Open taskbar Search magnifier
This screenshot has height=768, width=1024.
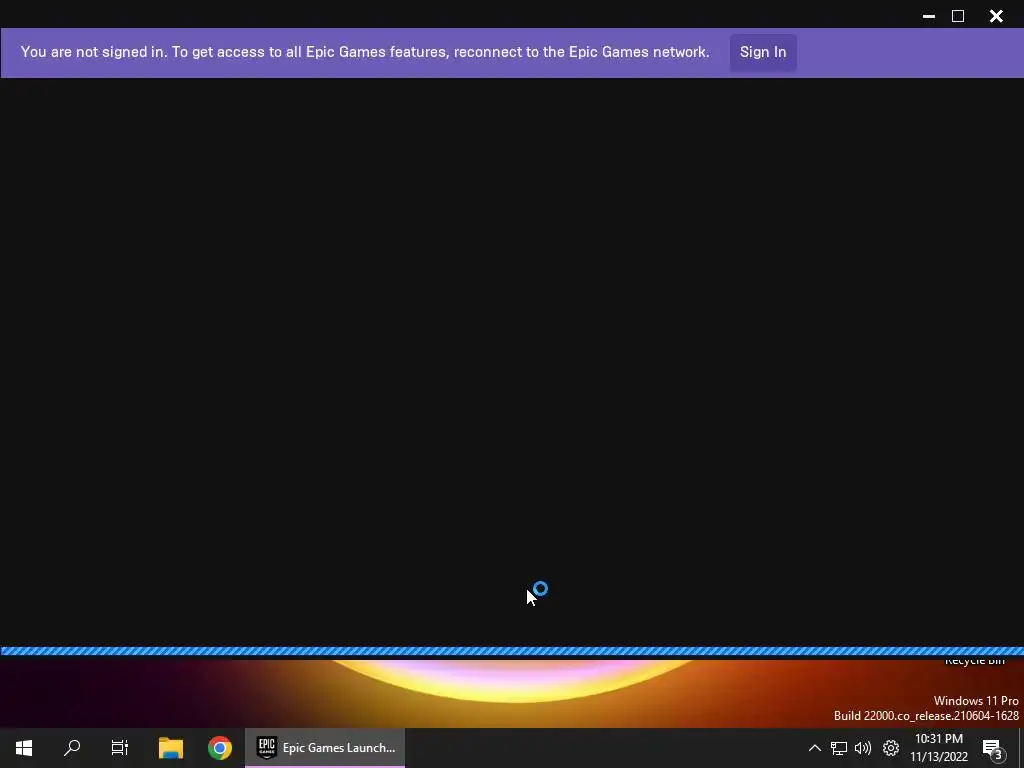pyautogui.click(x=72, y=748)
